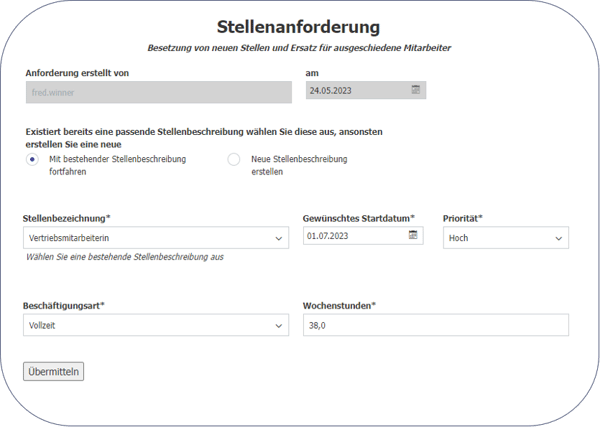Image resolution: width=600 pixels, height=427 pixels.
Task: Click the greyed-out fred.winner field
Action: click(x=160, y=91)
